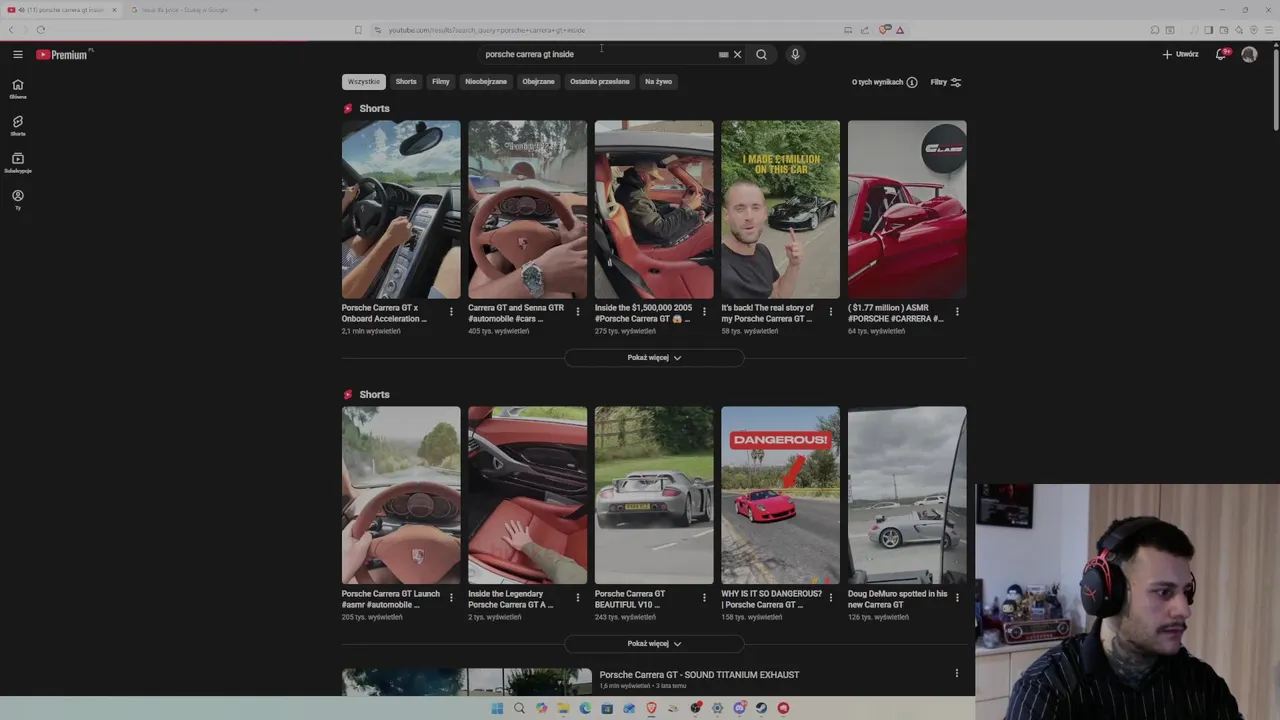Open Porsche Carrera GT - SOUND TITANIUM EXHAUST title

[699, 675]
